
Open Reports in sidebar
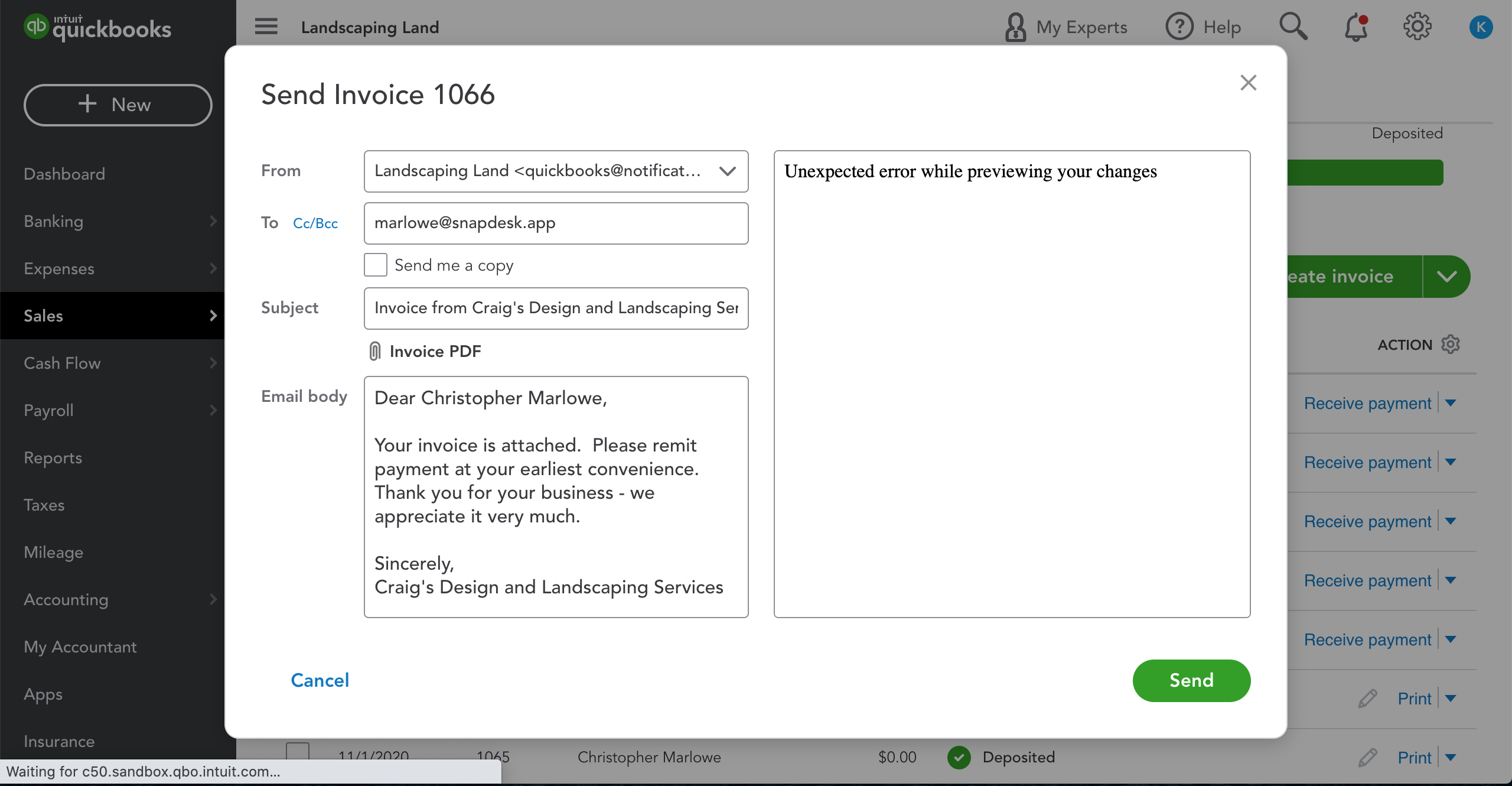coord(53,457)
